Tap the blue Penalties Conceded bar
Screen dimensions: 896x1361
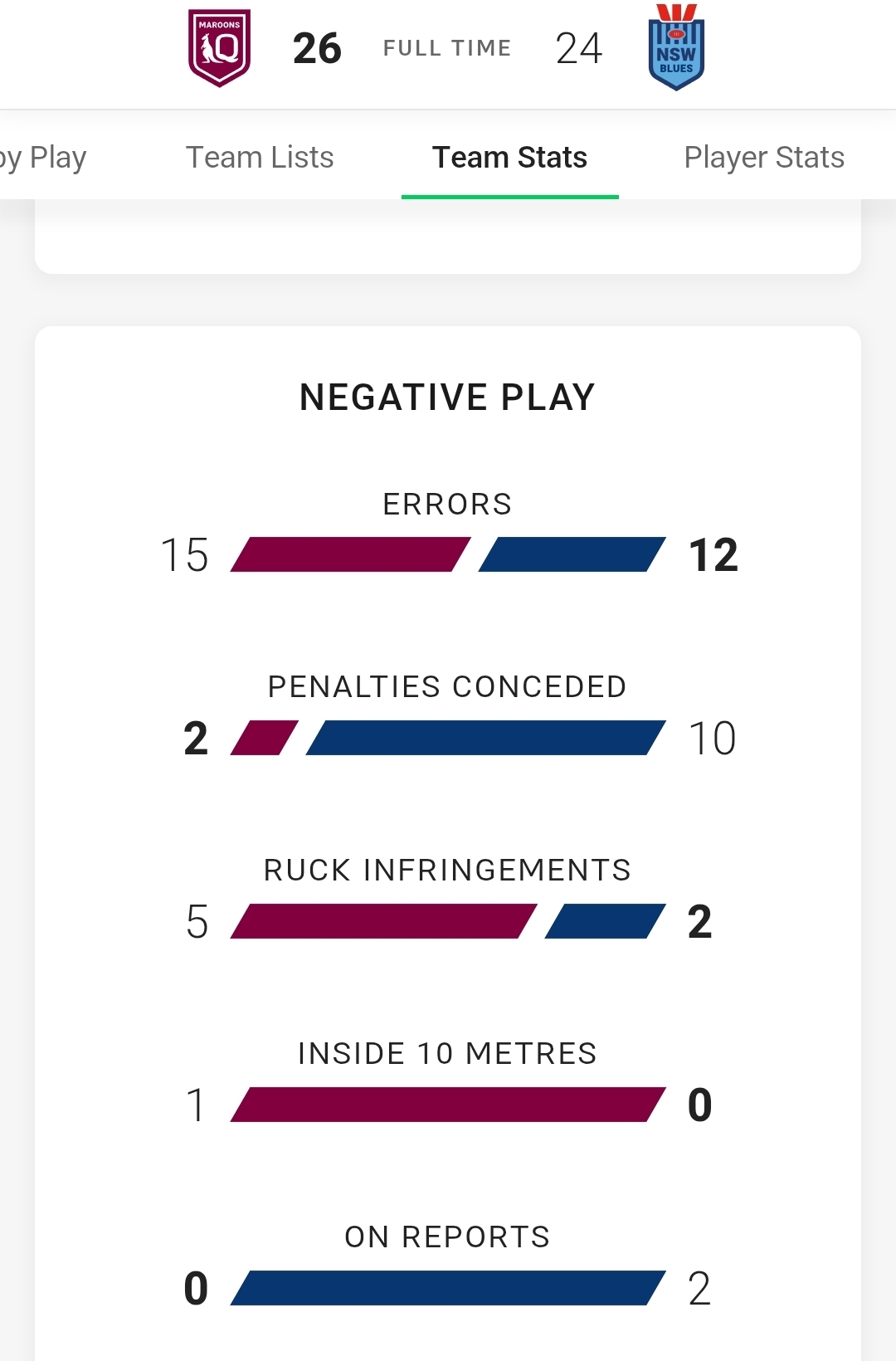(486, 738)
